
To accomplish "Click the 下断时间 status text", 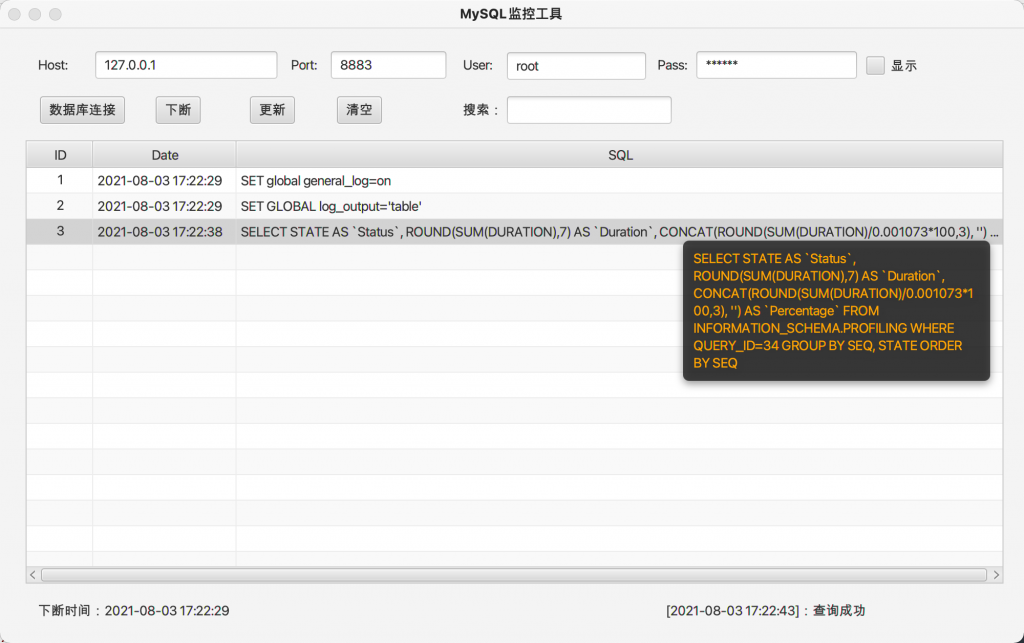I will (134, 611).
